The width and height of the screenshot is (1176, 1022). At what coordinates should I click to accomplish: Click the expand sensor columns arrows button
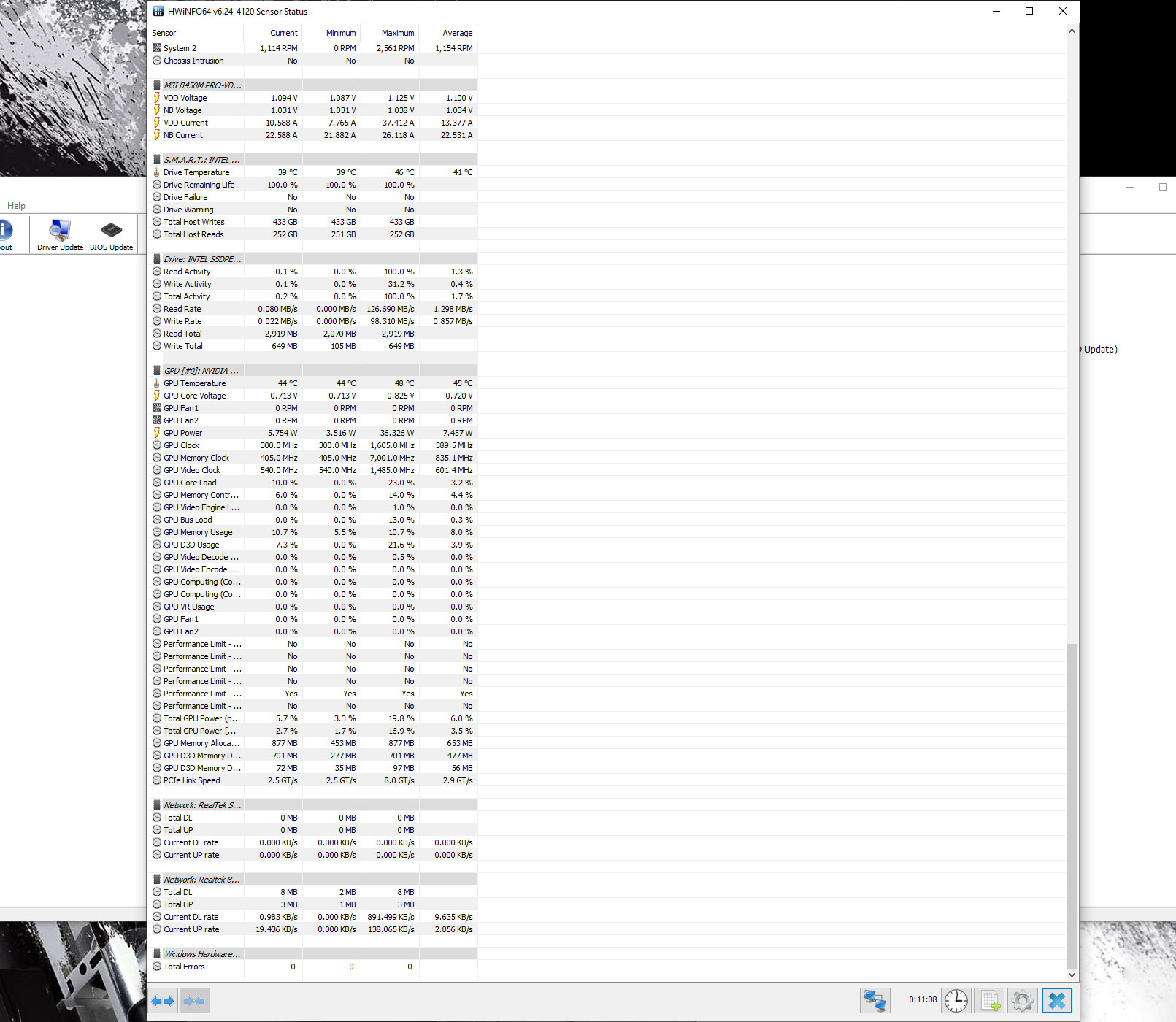pos(164,1000)
